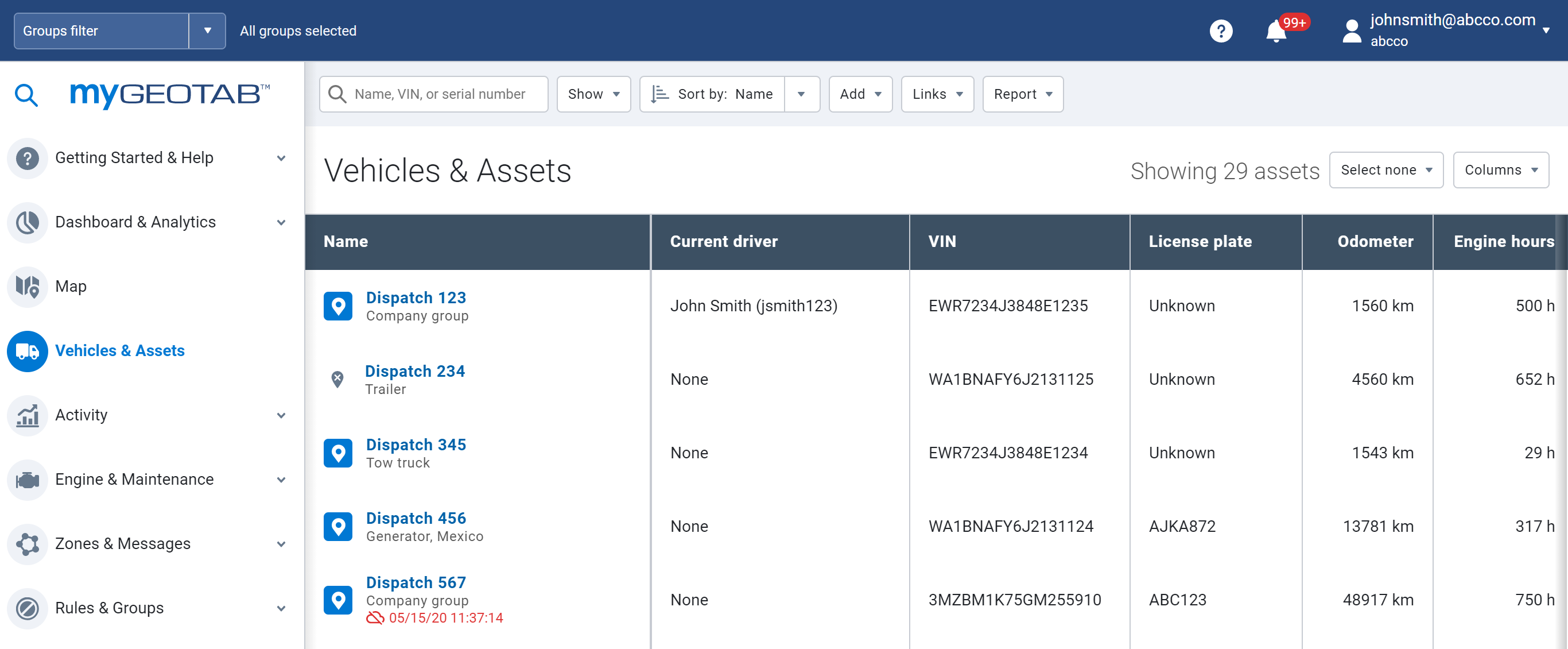Click the sidebar search magnifier icon
Viewport: 1568px width, 649px height.
click(26, 95)
